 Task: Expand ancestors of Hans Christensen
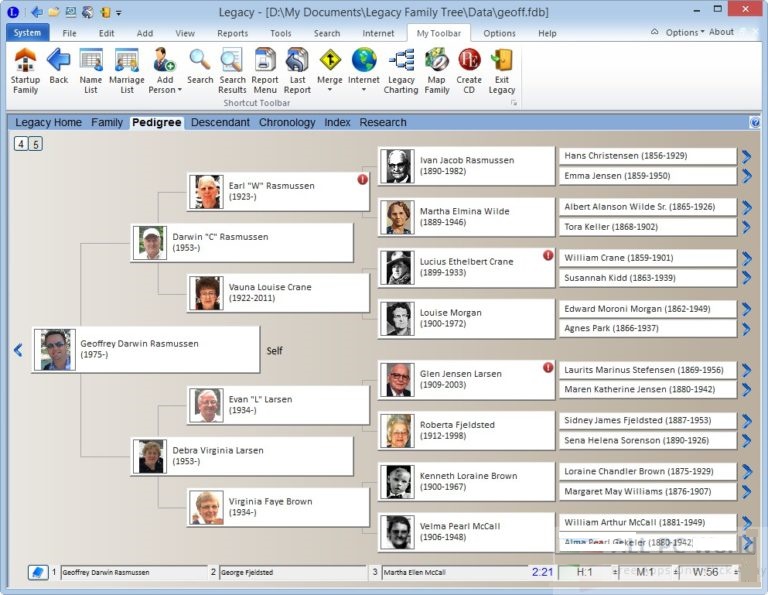(x=746, y=156)
